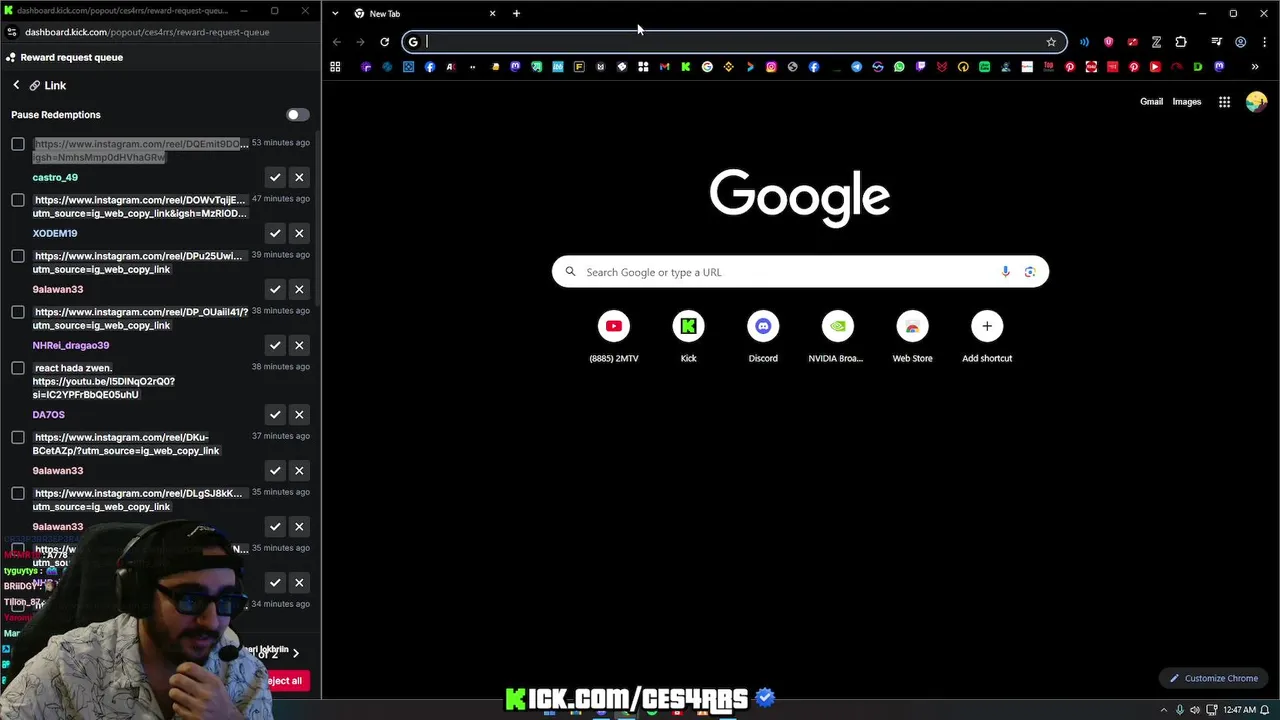The height and width of the screenshot is (720, 1280).
Task: Open the Kick shortcut tile
Action: click(x=688, y=337)
